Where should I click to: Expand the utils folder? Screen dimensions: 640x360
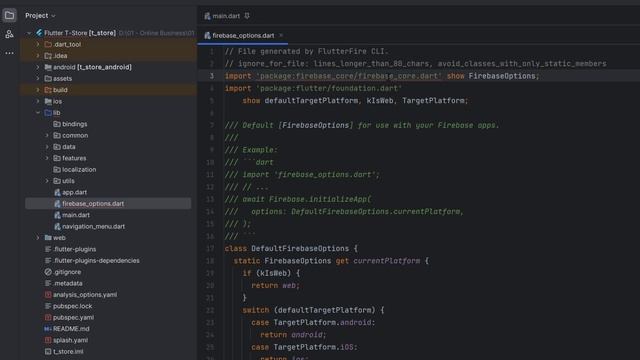click(47, 181)
